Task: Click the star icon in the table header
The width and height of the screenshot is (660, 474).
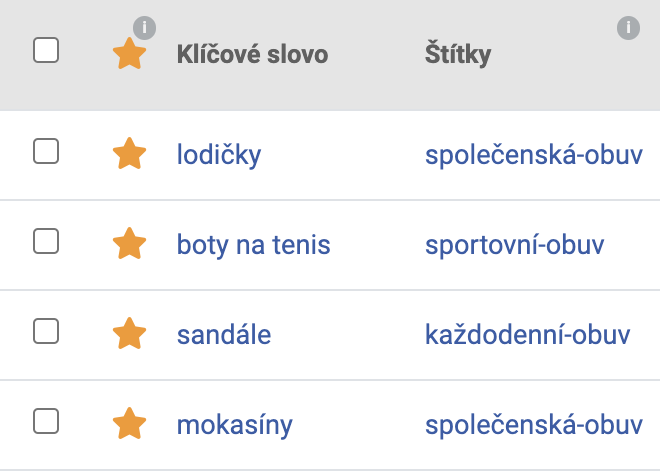Action: point(130,53)
